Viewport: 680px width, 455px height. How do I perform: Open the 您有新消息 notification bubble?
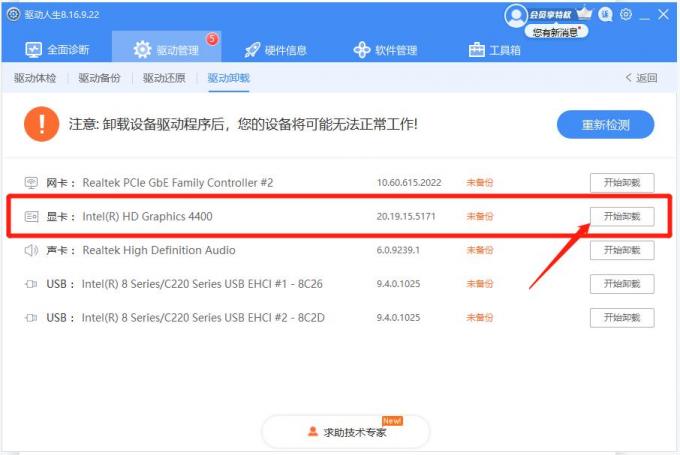[556, 32]
